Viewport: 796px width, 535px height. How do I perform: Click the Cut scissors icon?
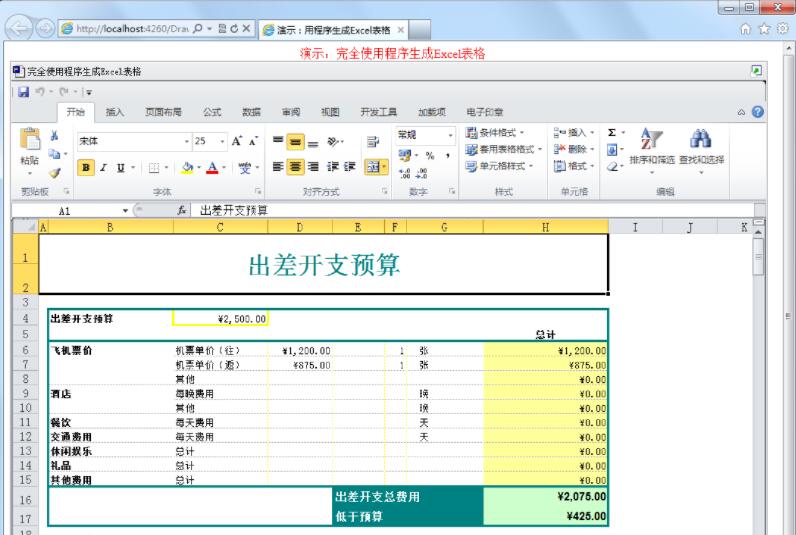[54, 136]
